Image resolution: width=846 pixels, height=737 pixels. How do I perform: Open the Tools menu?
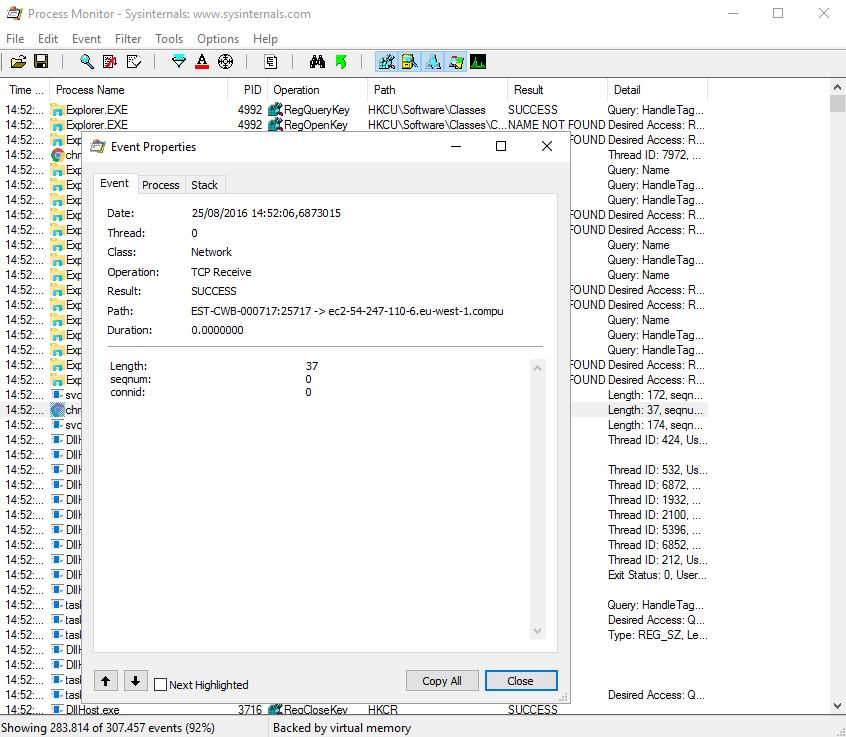point(169,39)
